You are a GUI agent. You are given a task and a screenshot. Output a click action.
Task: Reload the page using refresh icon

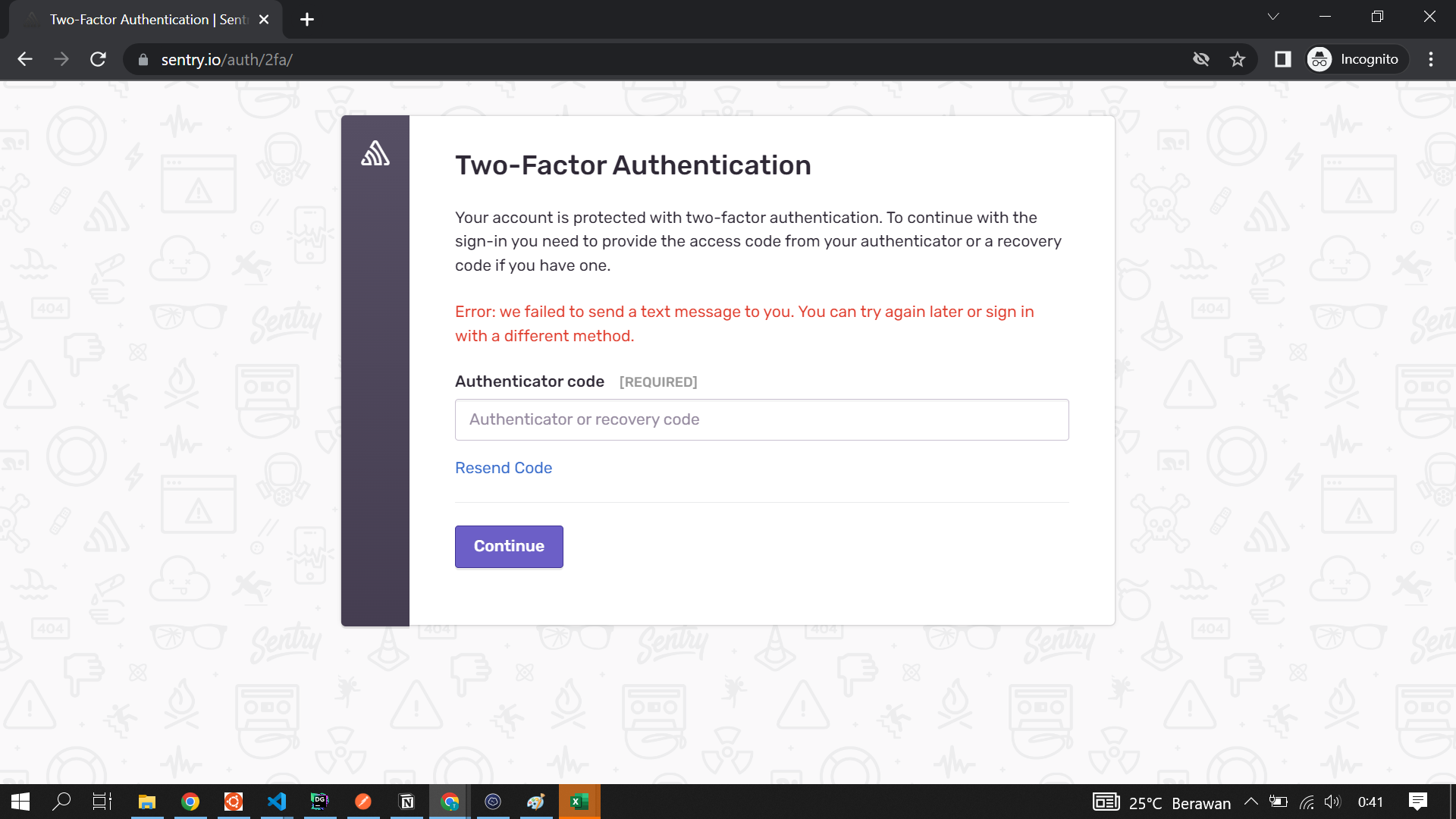click(x=98, y=59)
